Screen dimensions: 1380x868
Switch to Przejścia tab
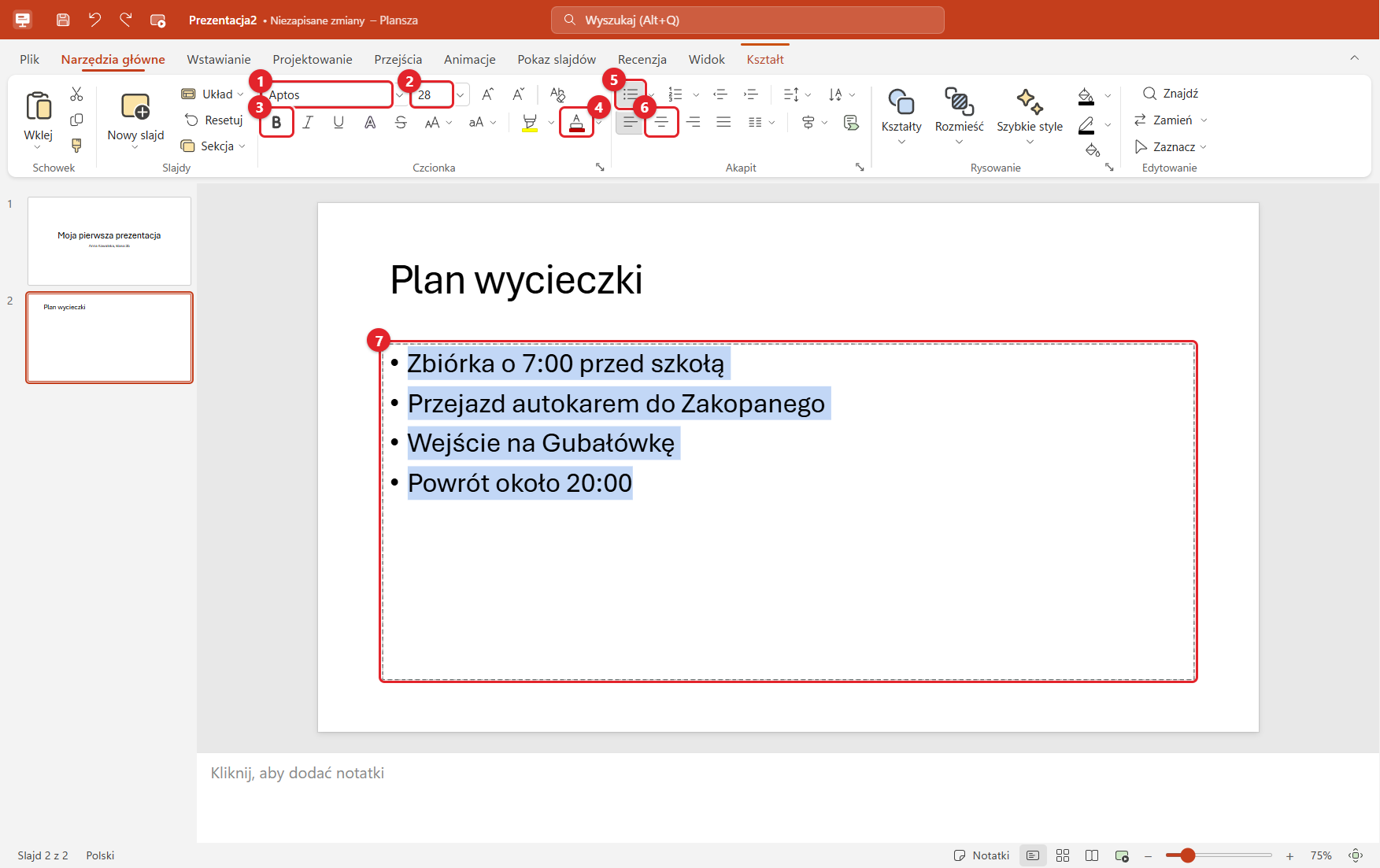[398, 59]
